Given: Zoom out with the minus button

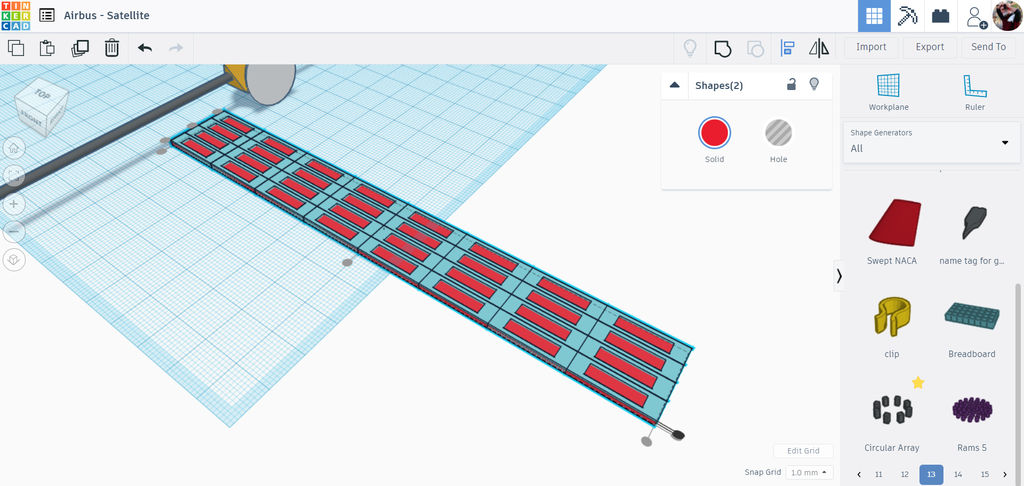Looking at the screenshot, I should click(14, 231).
